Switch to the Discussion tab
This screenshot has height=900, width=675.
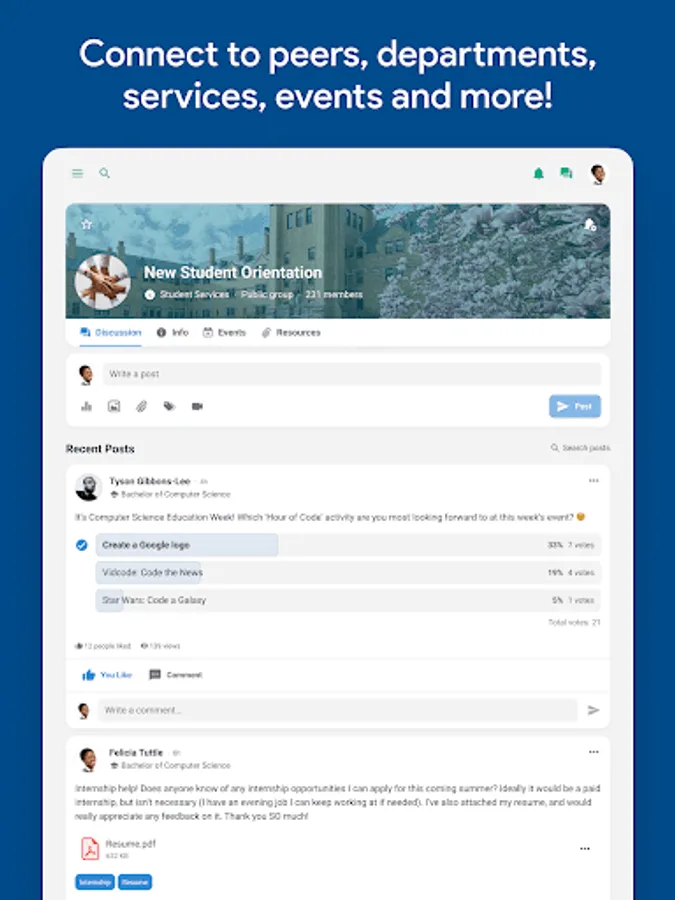point(111,332)
